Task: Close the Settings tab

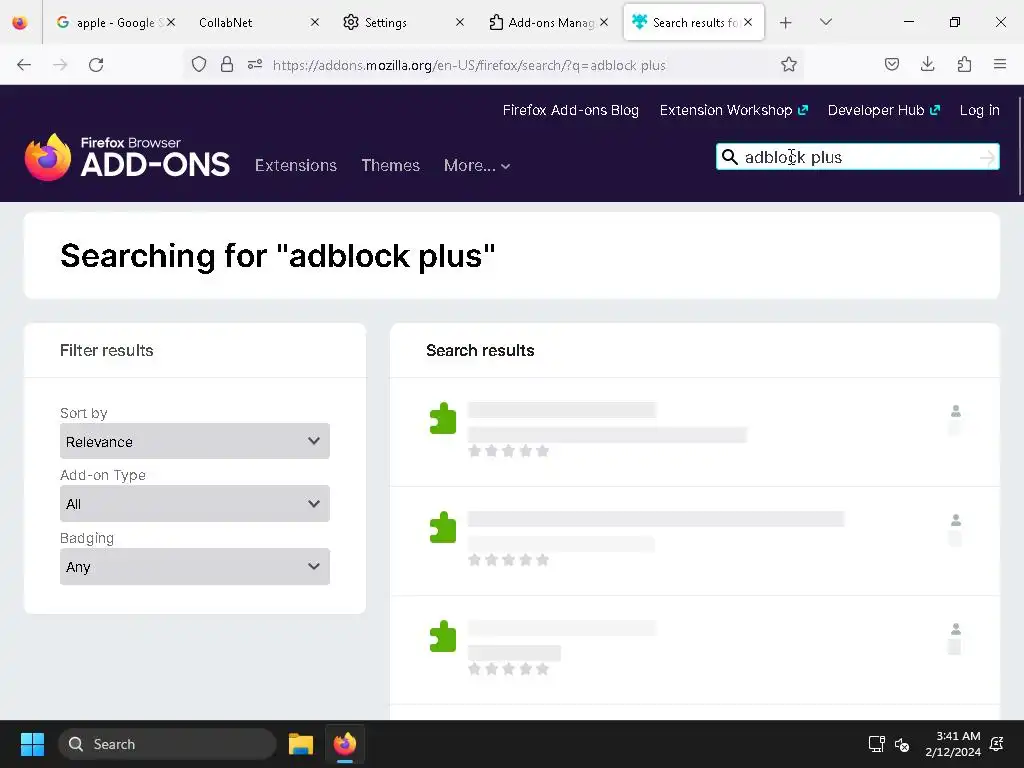Action: click(x=460, y=22)
